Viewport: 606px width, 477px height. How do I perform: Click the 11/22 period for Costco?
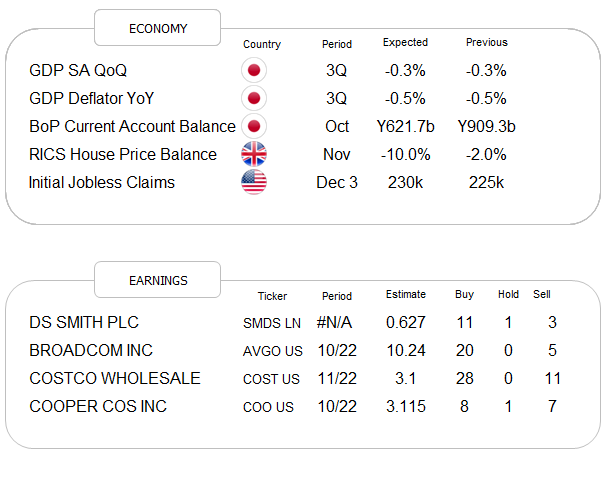tap(337, 378)
